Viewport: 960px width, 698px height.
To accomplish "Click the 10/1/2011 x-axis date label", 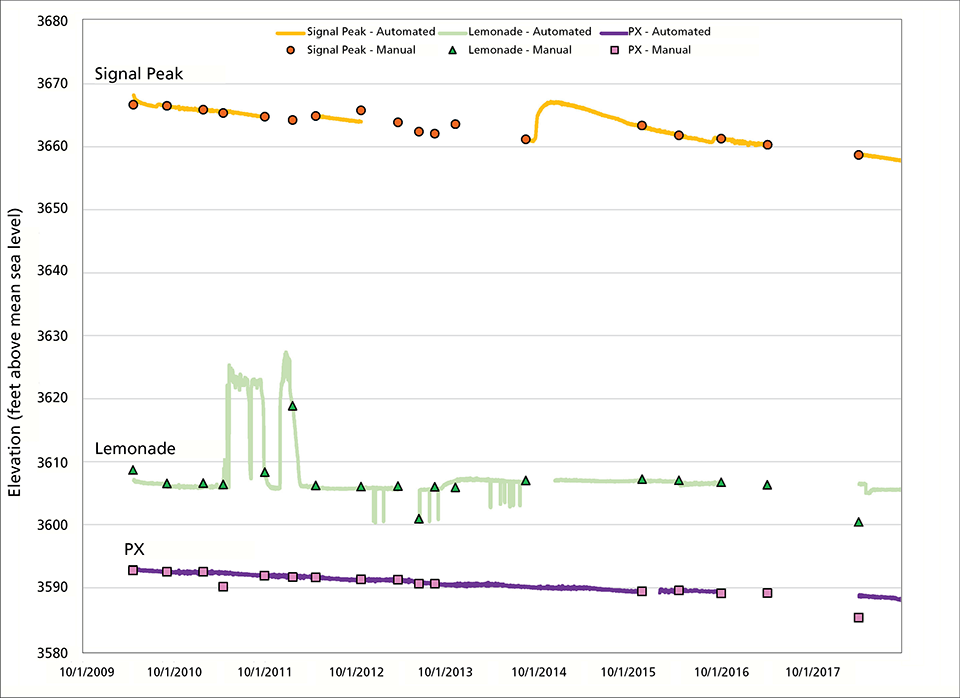I will tap(264, 672).
